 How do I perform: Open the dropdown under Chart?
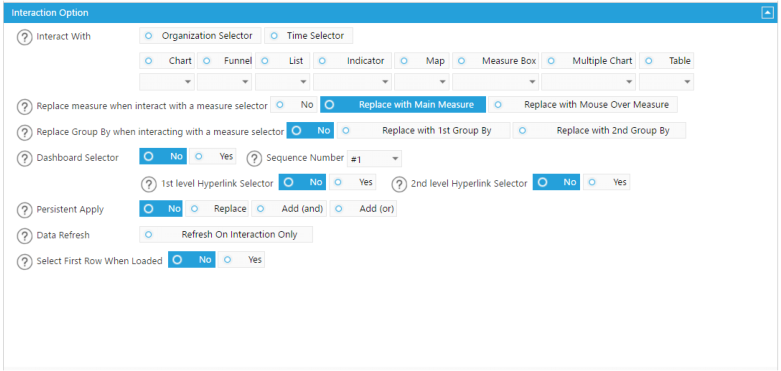(x=167, y=82)
